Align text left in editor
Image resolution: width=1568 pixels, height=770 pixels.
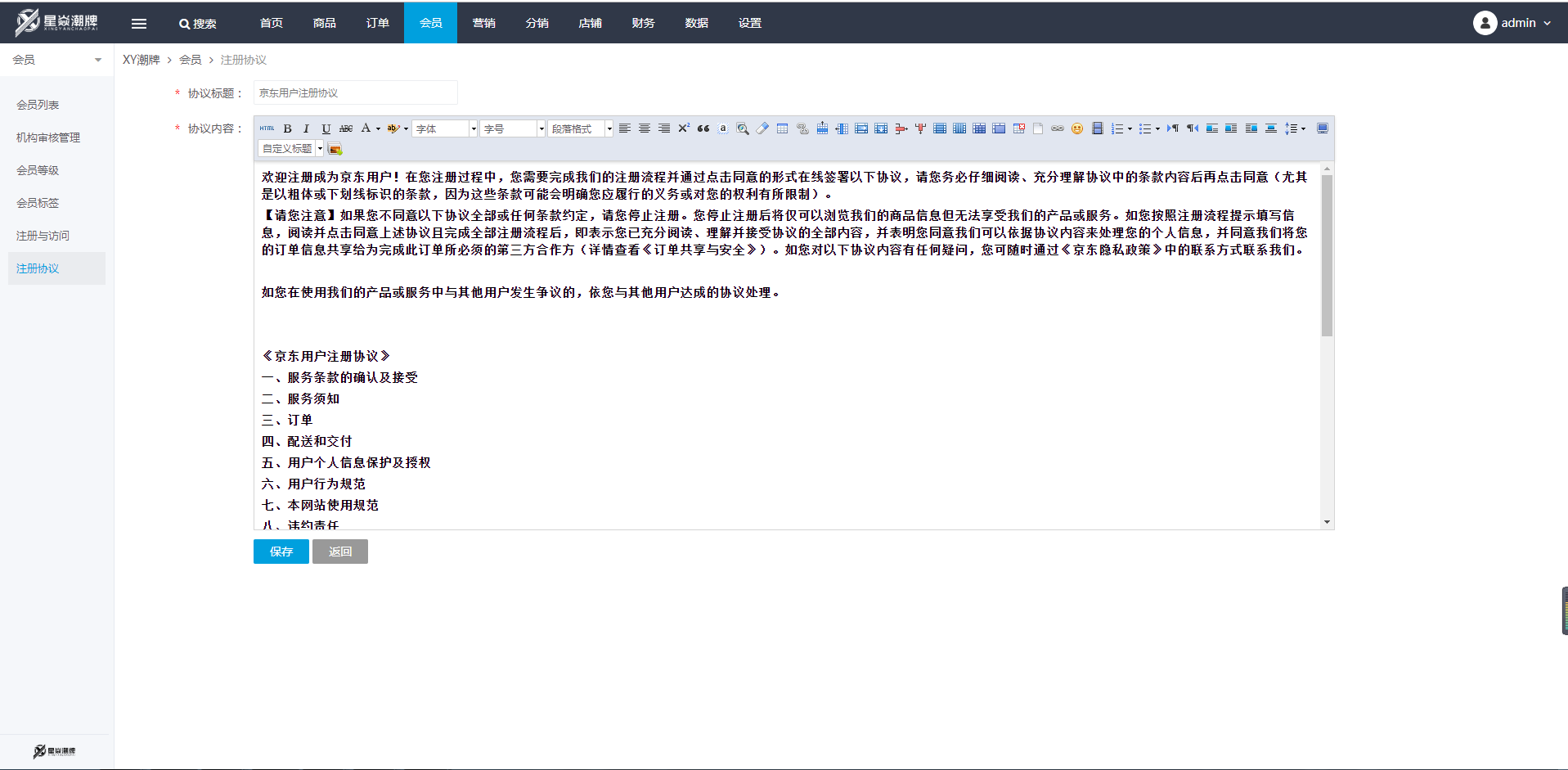[x=625, y=128]
